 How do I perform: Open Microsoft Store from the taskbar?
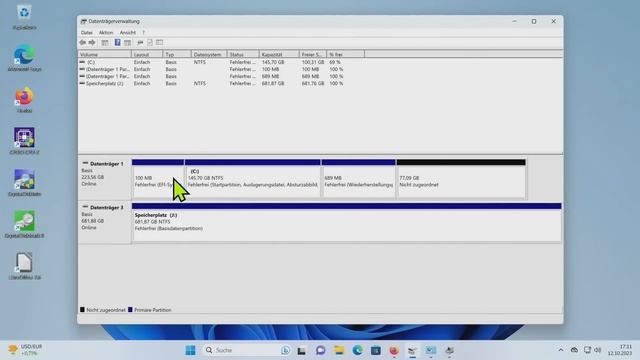tap(376, 350)
